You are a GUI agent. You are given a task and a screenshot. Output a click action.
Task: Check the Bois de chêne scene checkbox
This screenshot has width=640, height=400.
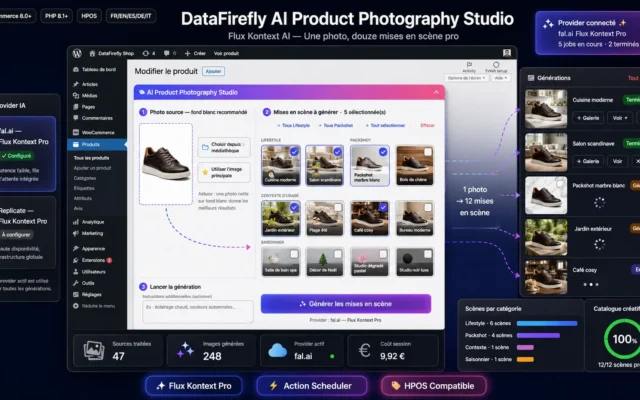(x=428, y=152)
